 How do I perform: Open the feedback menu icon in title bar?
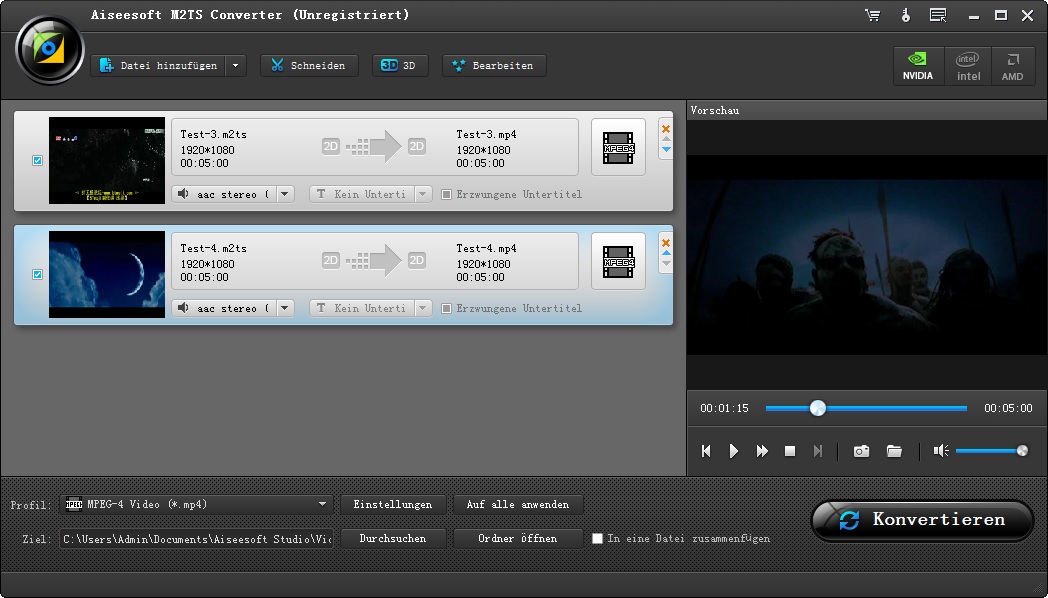(938, 15)
